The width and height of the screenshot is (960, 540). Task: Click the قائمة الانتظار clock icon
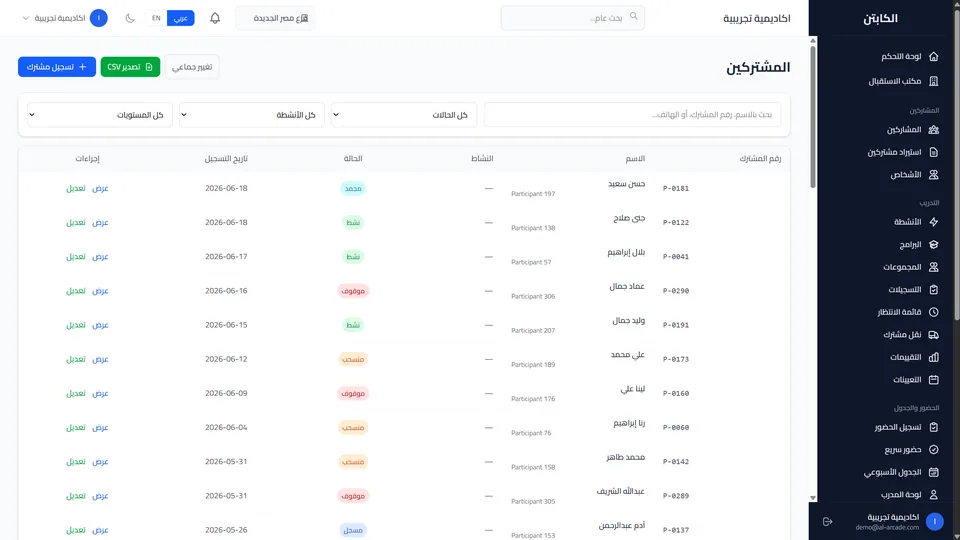point(934,312)
